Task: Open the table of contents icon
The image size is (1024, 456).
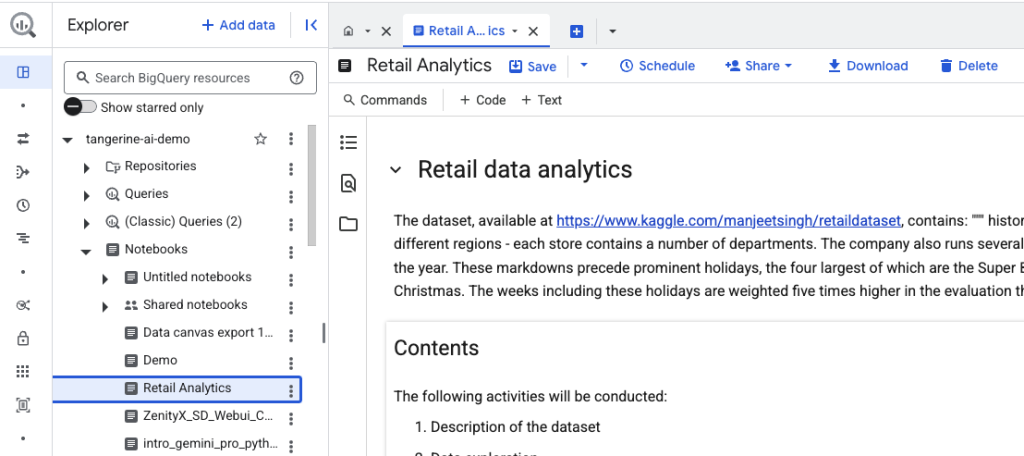Action: pyautogui.click(x=349, y=142)
